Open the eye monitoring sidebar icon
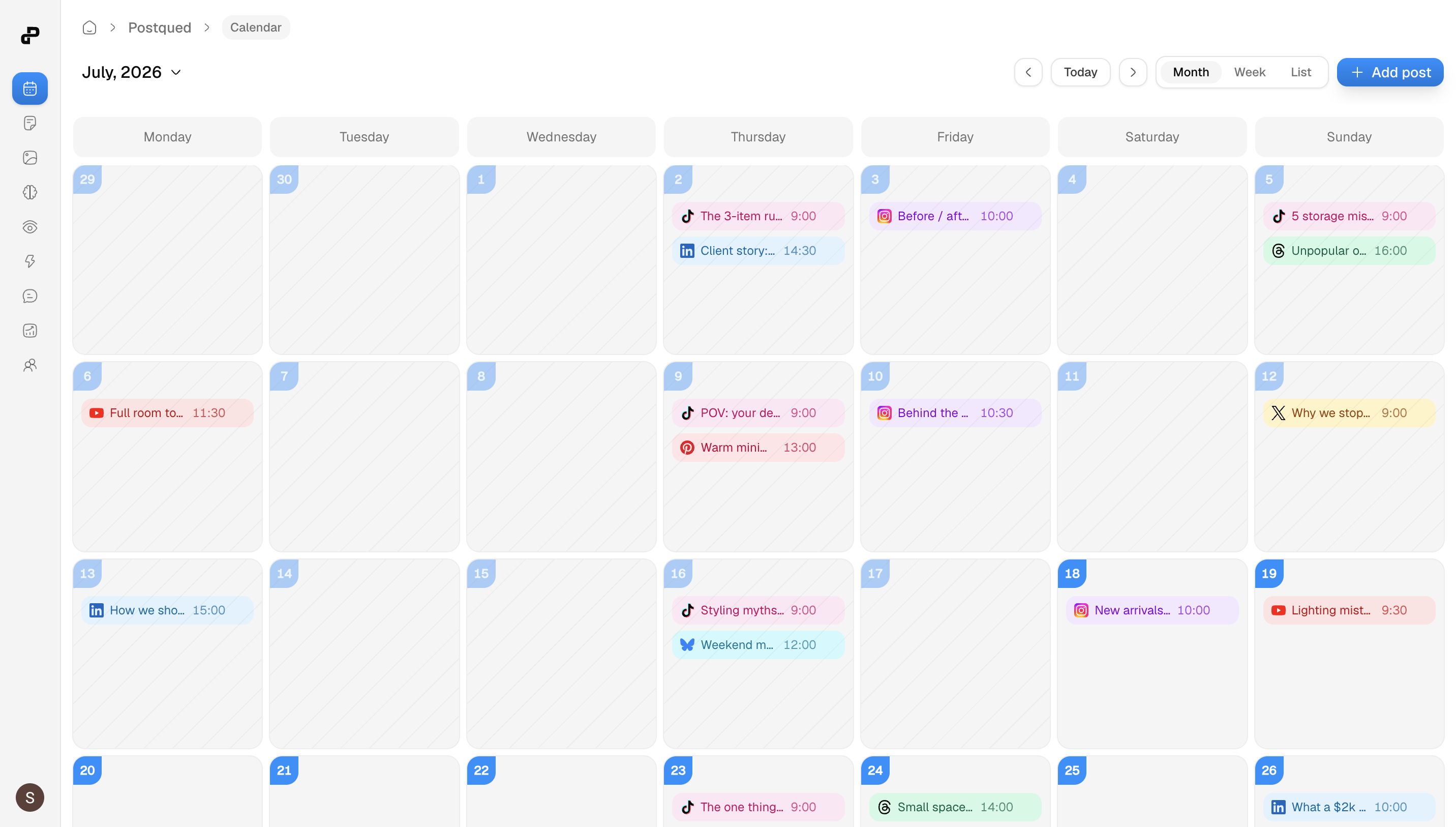This screenshot has height=827, width=1456. pyautogui.click(x=30, y=227)
